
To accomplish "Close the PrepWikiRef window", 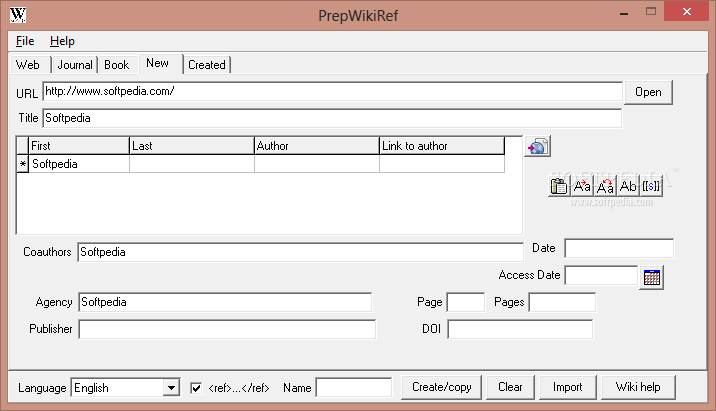I will point(687,11).
